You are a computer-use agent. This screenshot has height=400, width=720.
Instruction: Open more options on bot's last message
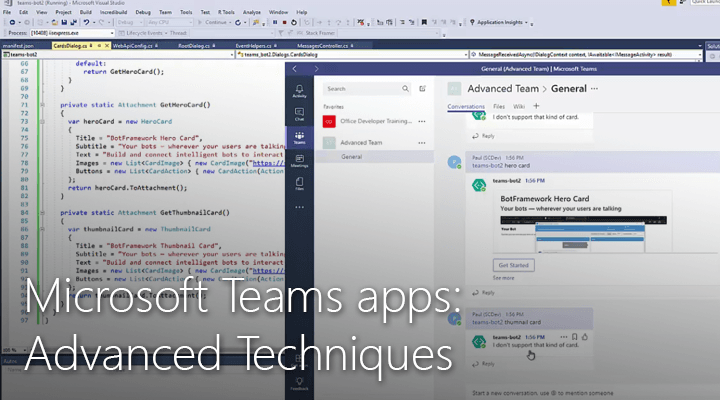563,337
